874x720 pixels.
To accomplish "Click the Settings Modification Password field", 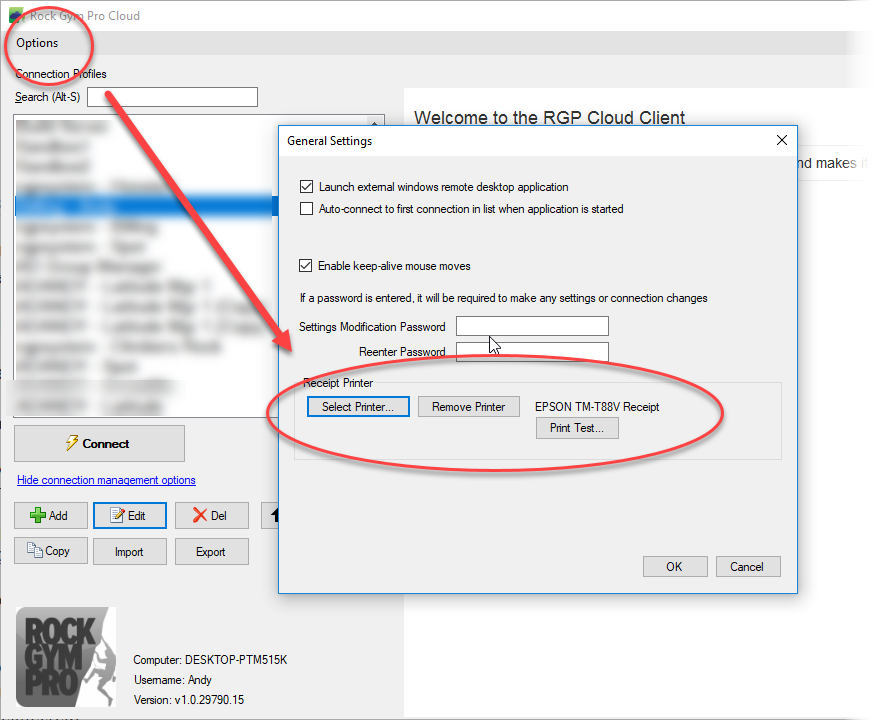I will coord(532,326).
